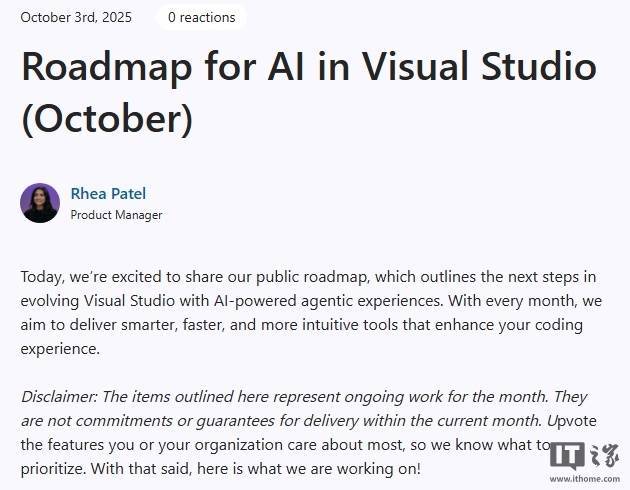
Task: Click the IT Home watermark logo
Action: tap(583, 457)
